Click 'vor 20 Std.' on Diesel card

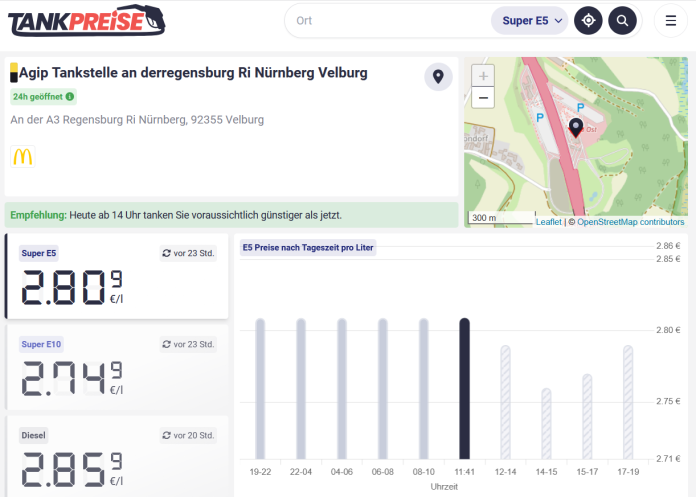point(194,435)
